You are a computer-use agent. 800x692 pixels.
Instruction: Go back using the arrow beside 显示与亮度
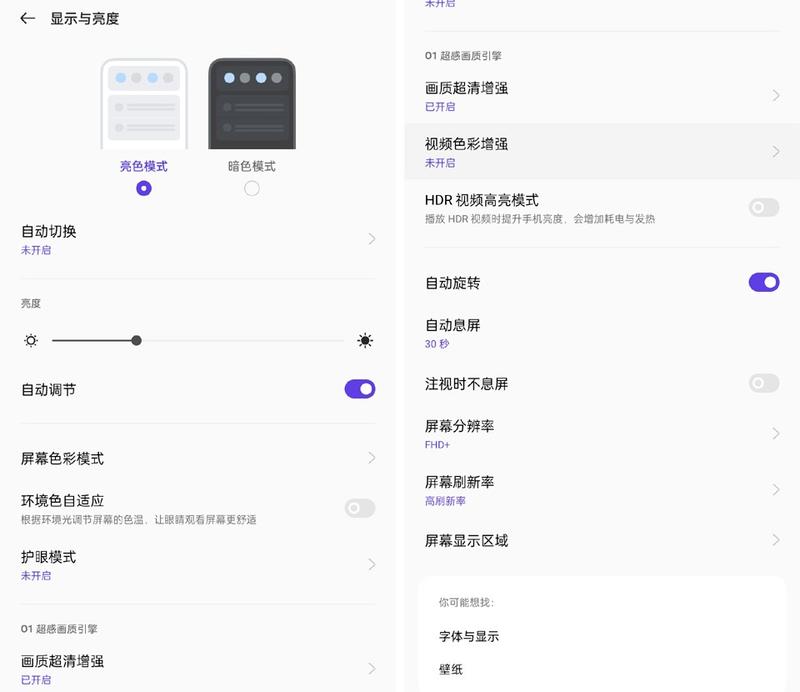28,19
